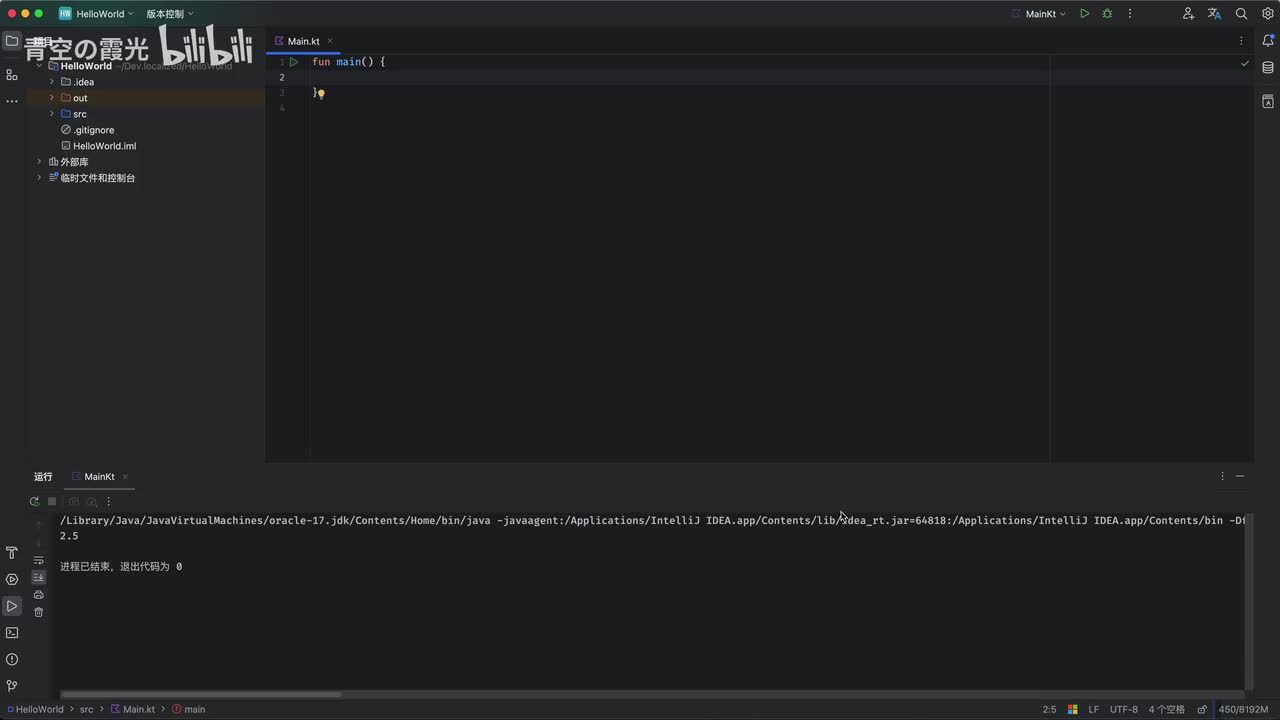This screenshot has width=1280, height=720.
Task: Start debugging with the green bug icon
Action: (x=1107, y=14)
